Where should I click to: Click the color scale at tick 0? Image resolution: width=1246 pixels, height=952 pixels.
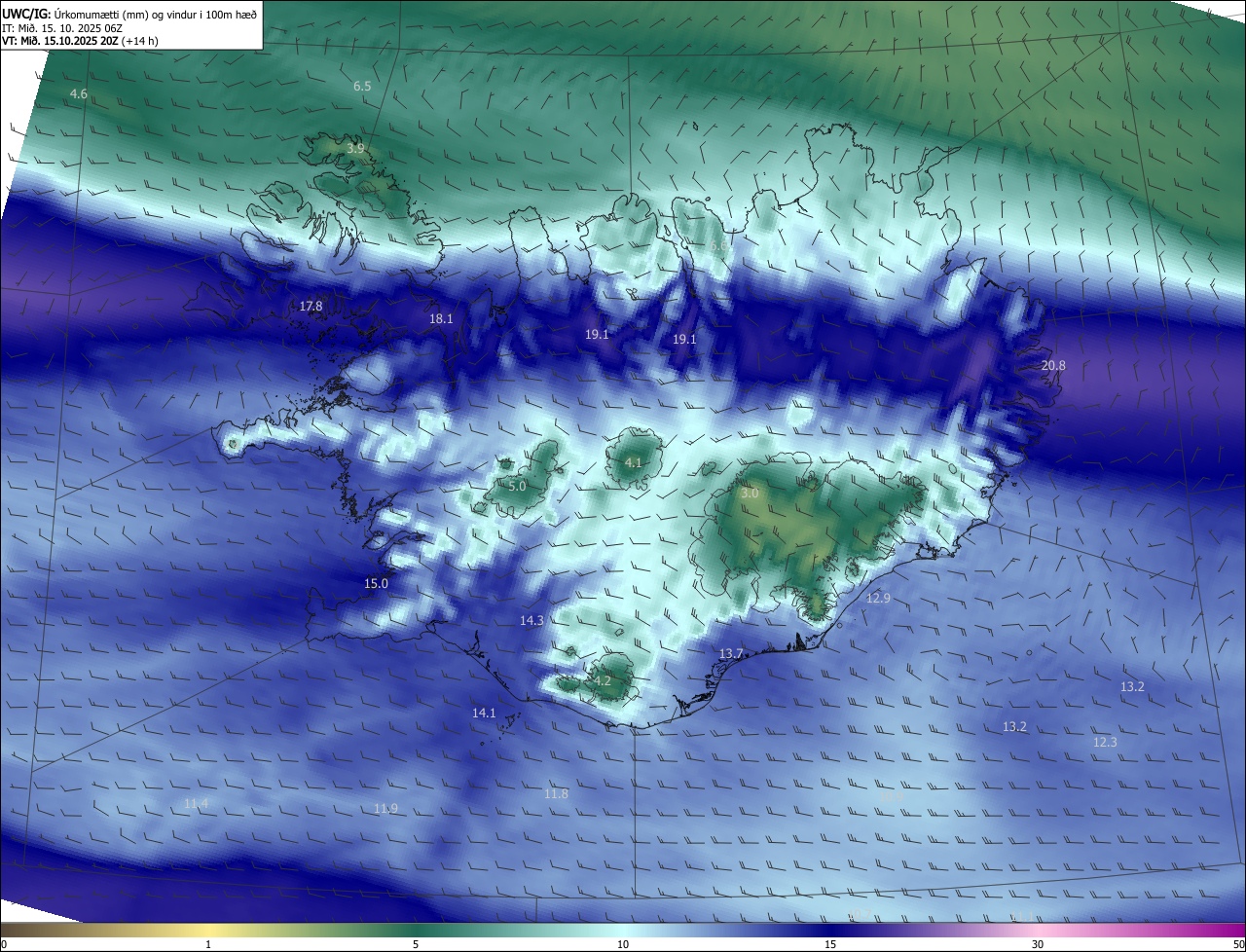pos(4,944)
